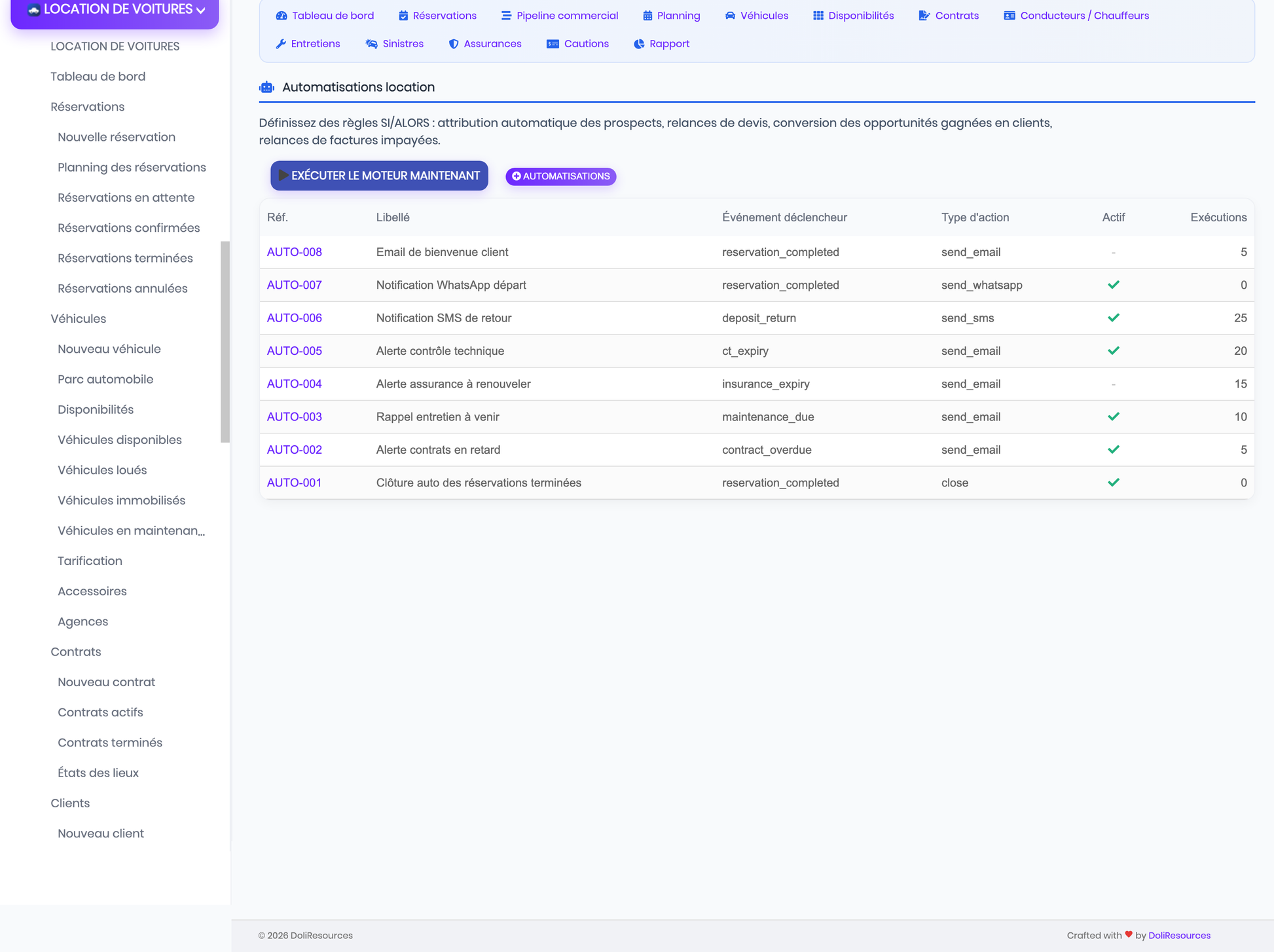Open États des lieux in sidebar
Image resolution: width=1274 pixels, height=952 pixels.
(x=98, y=773)
